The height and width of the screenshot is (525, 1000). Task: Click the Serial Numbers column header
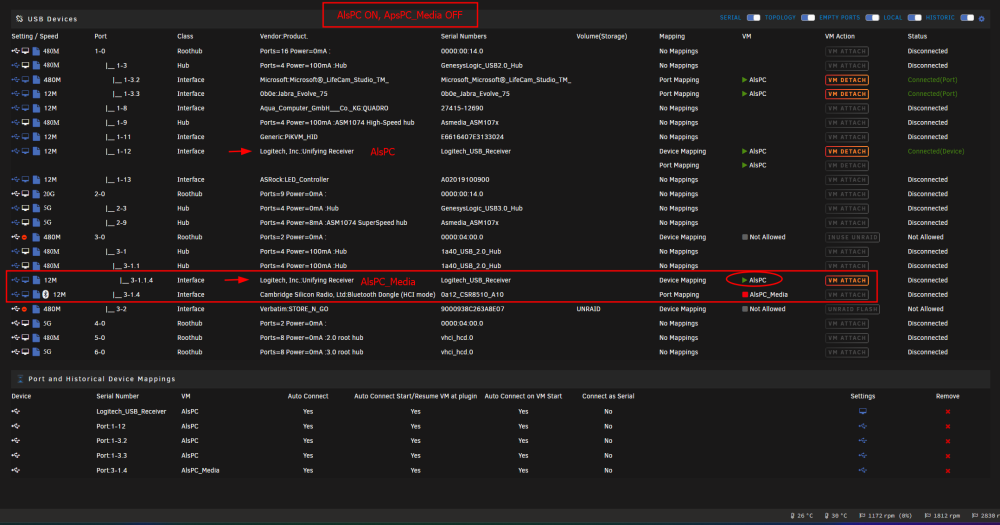pos(464,36)
